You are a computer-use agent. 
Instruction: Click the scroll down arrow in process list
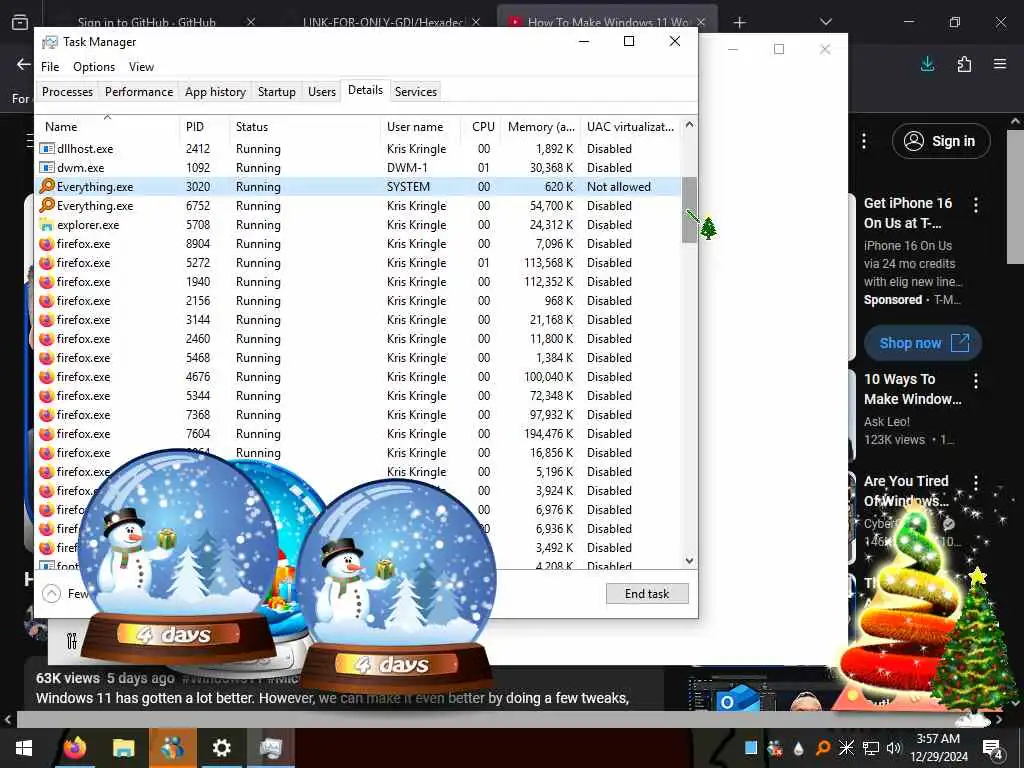689,561
